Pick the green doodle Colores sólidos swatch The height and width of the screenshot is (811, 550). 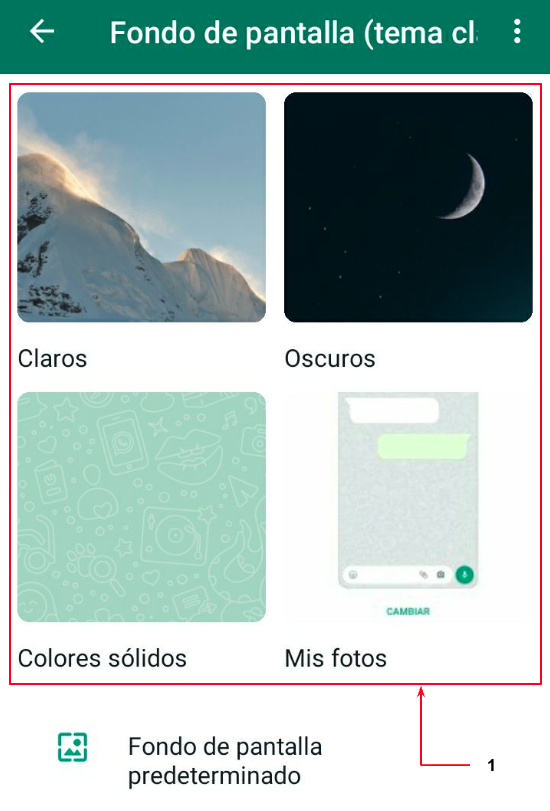141,507
